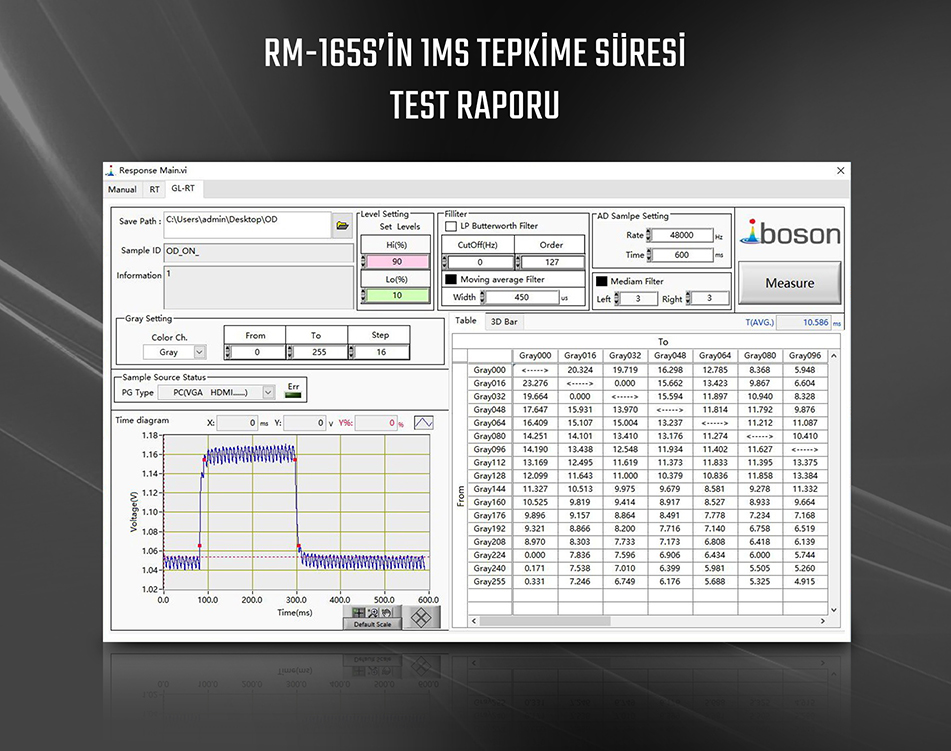The width and height of the screenshot is (951, 751).
Task: Click the Default Scale button
Action: [x=372, y=624]
